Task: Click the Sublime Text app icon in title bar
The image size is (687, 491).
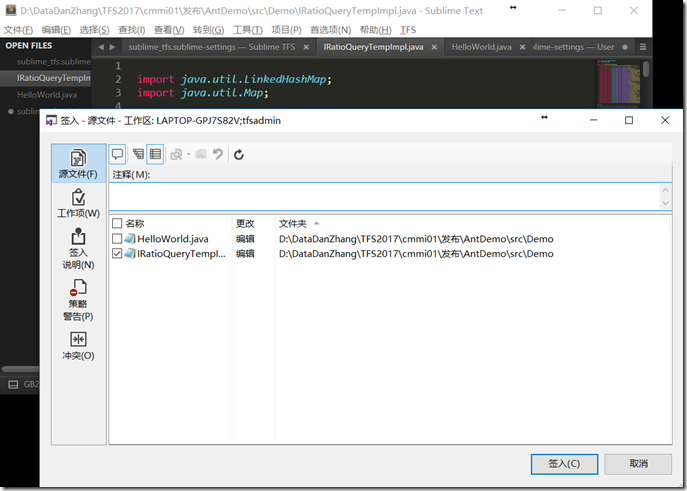Action: [x=11, y=11]
